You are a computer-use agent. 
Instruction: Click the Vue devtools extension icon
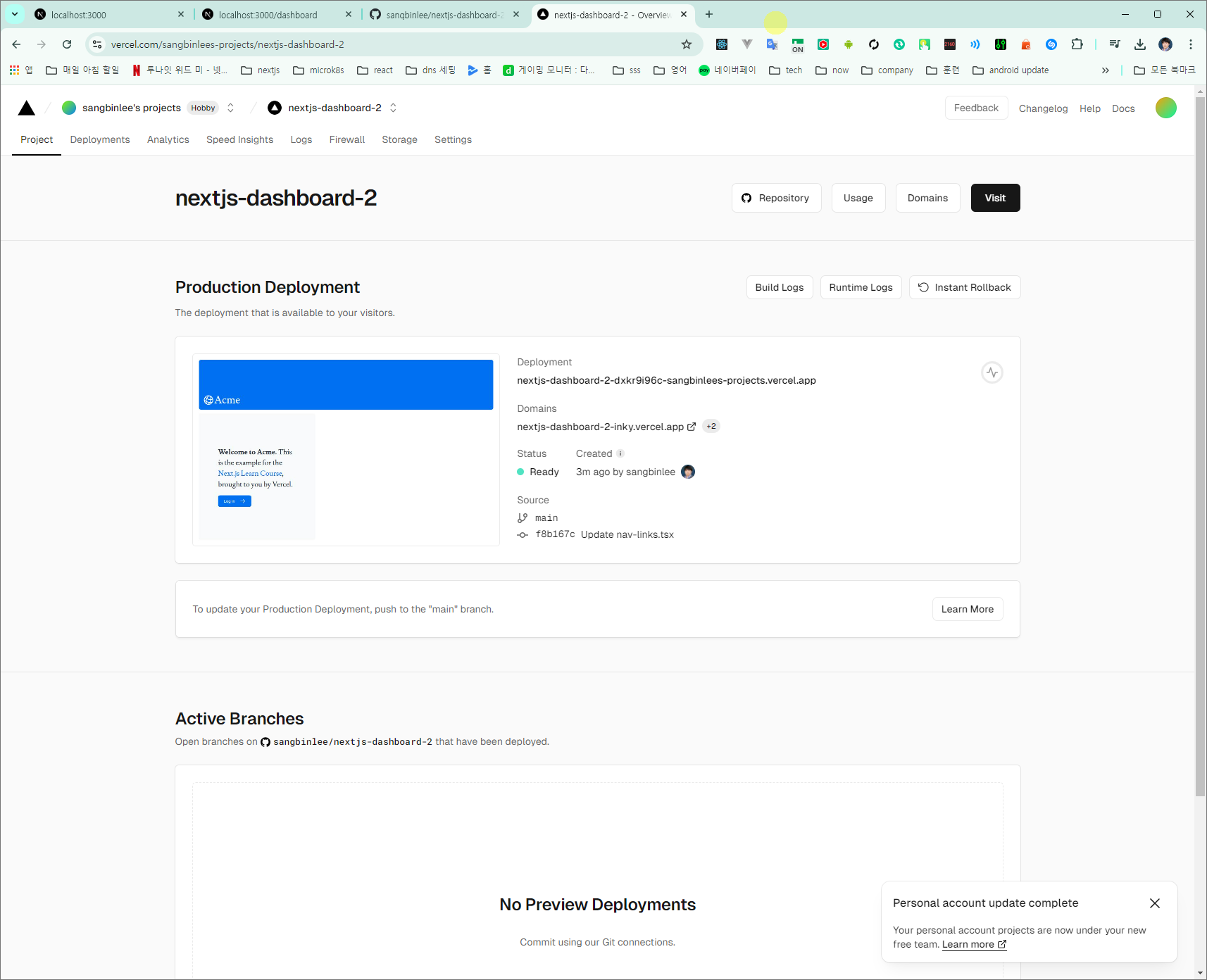click(747, 44)
